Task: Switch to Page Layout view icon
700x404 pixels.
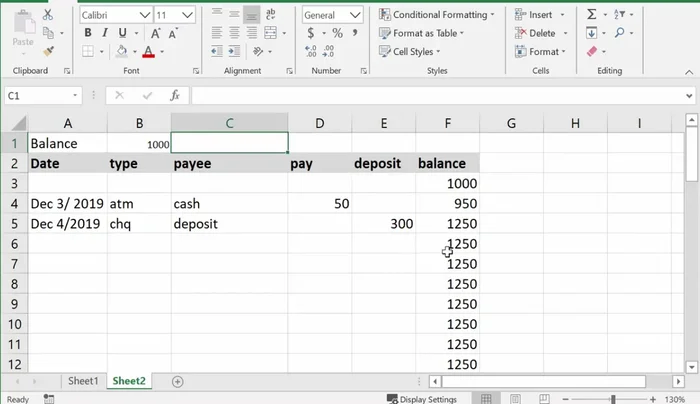Action: point(515,399)
